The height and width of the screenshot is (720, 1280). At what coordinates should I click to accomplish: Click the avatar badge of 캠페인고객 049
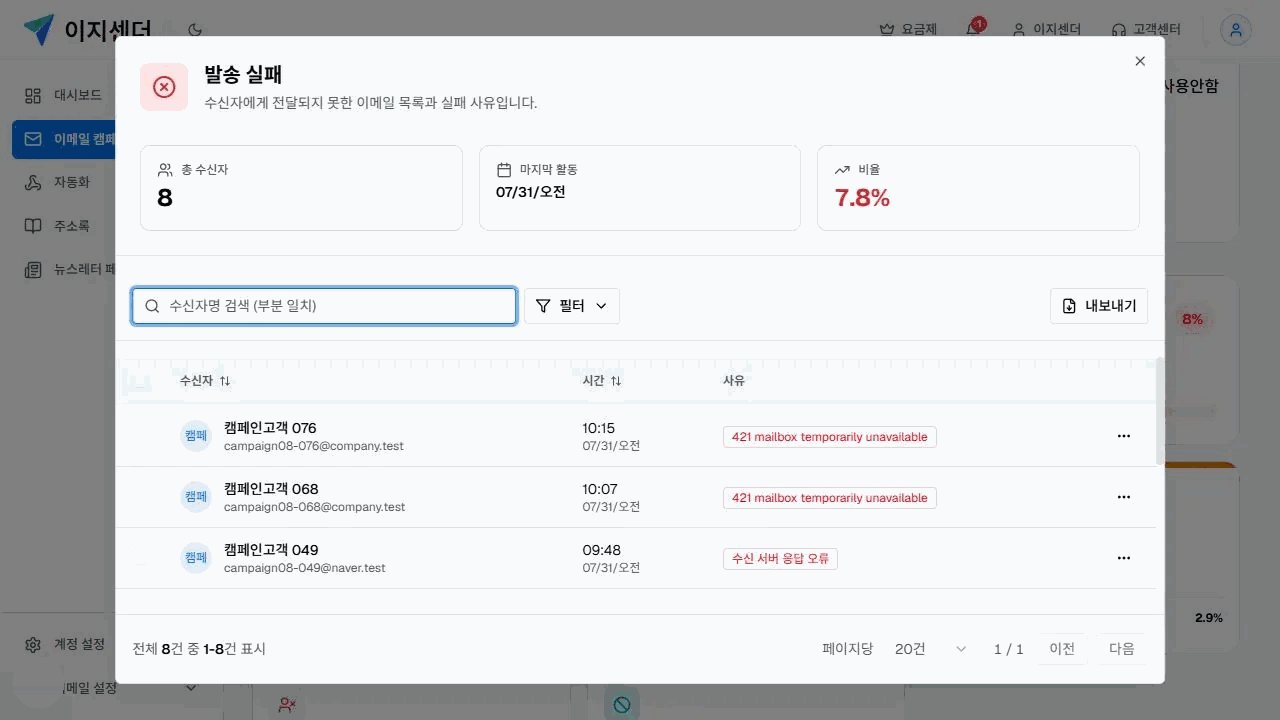[196, 558]
